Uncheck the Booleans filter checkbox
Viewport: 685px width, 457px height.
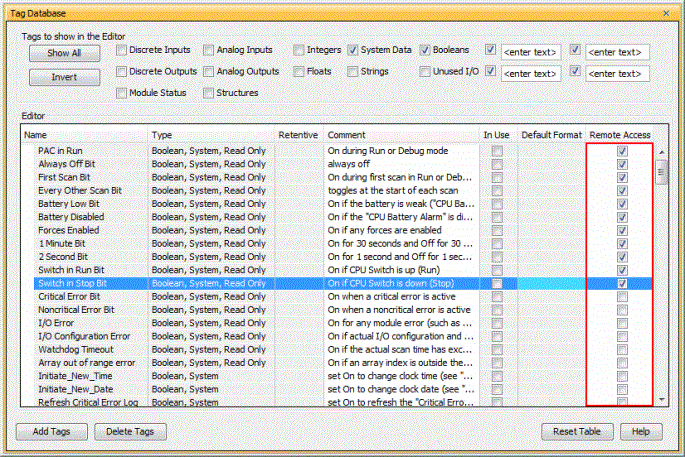[x=426, y=49]
